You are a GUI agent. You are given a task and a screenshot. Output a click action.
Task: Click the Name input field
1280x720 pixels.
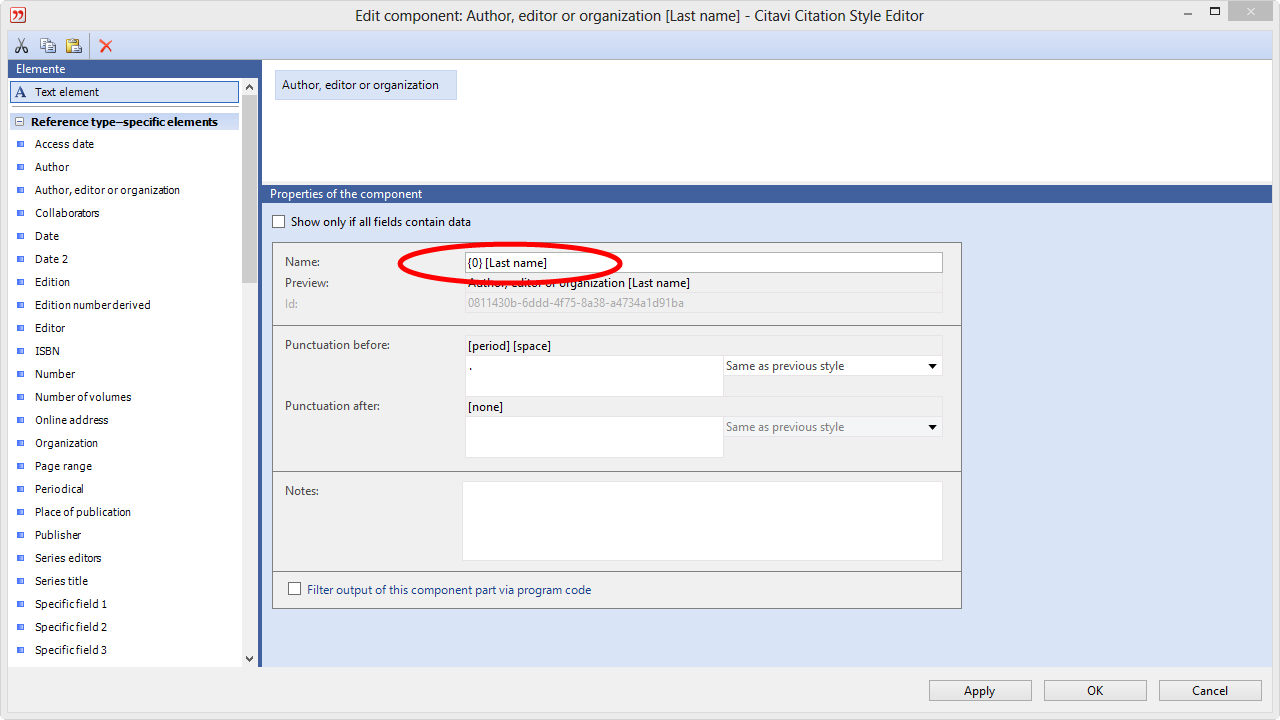(x=703, y=262)
